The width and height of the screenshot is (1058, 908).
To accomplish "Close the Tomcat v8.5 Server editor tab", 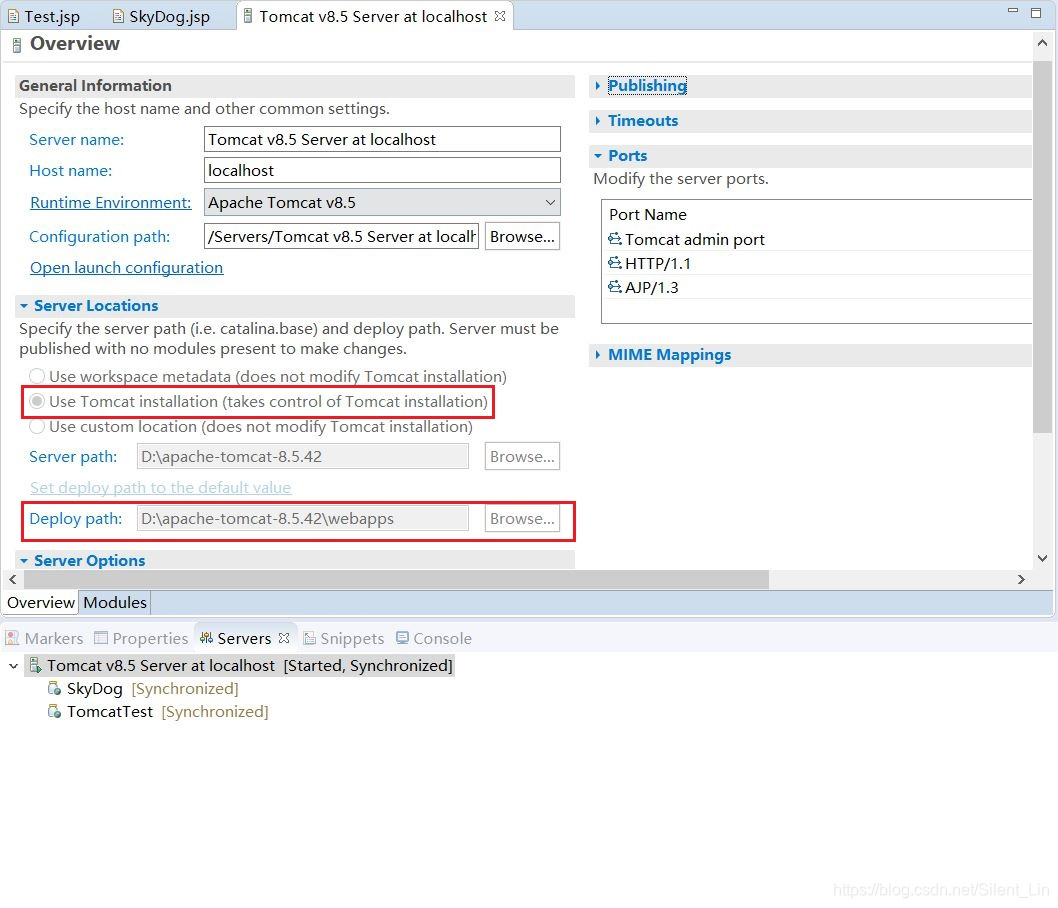I will [x=500, y=16].
